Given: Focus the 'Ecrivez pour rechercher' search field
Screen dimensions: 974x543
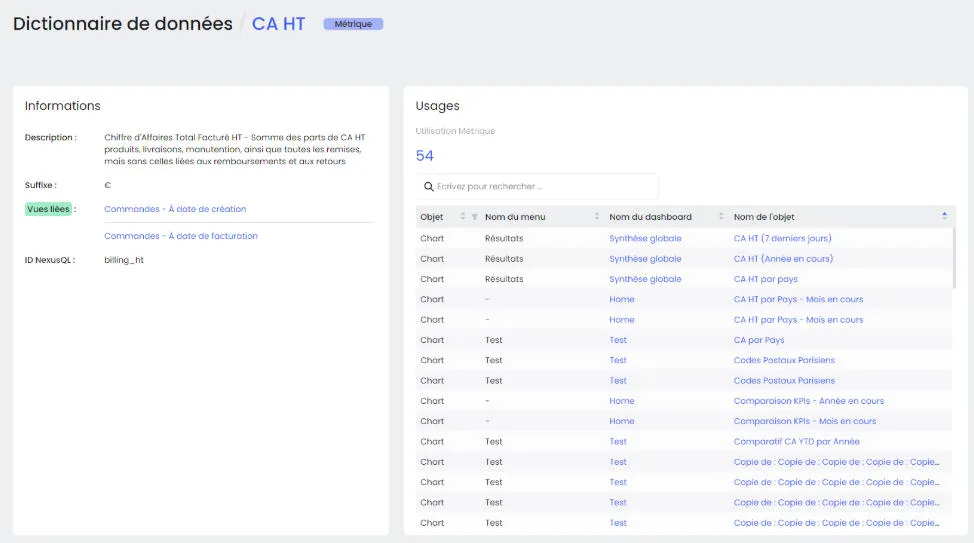Looking at the screenshot, I should click(537, 186).
